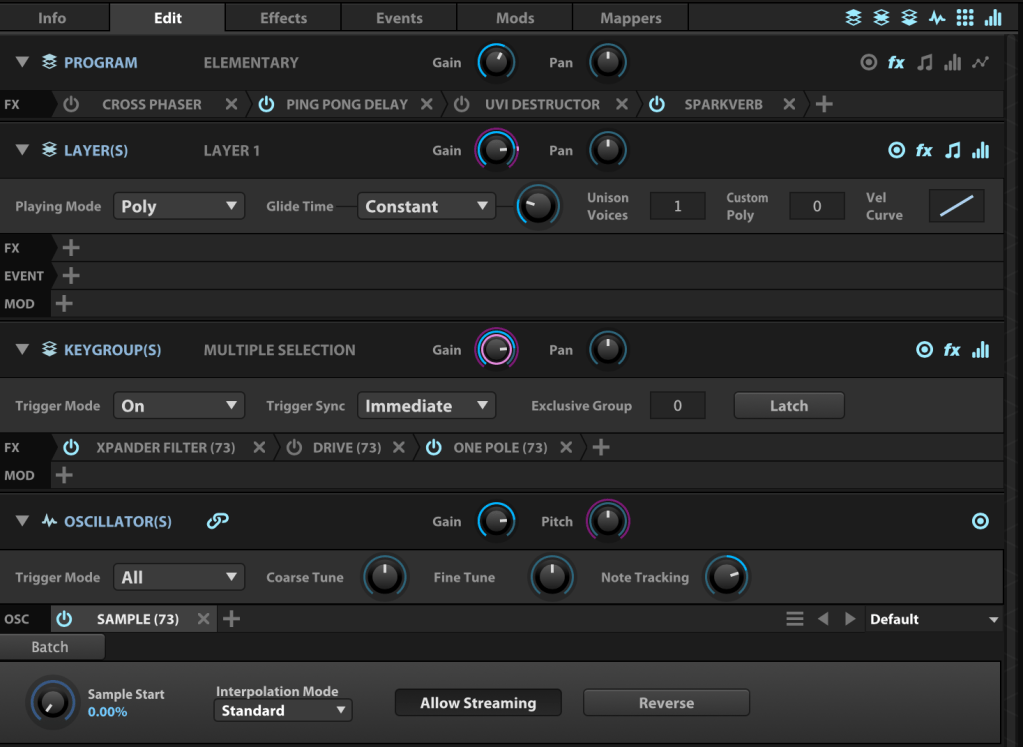
Task: Open the Playing Mode Poly dropdown
Action: click(179, 207)
